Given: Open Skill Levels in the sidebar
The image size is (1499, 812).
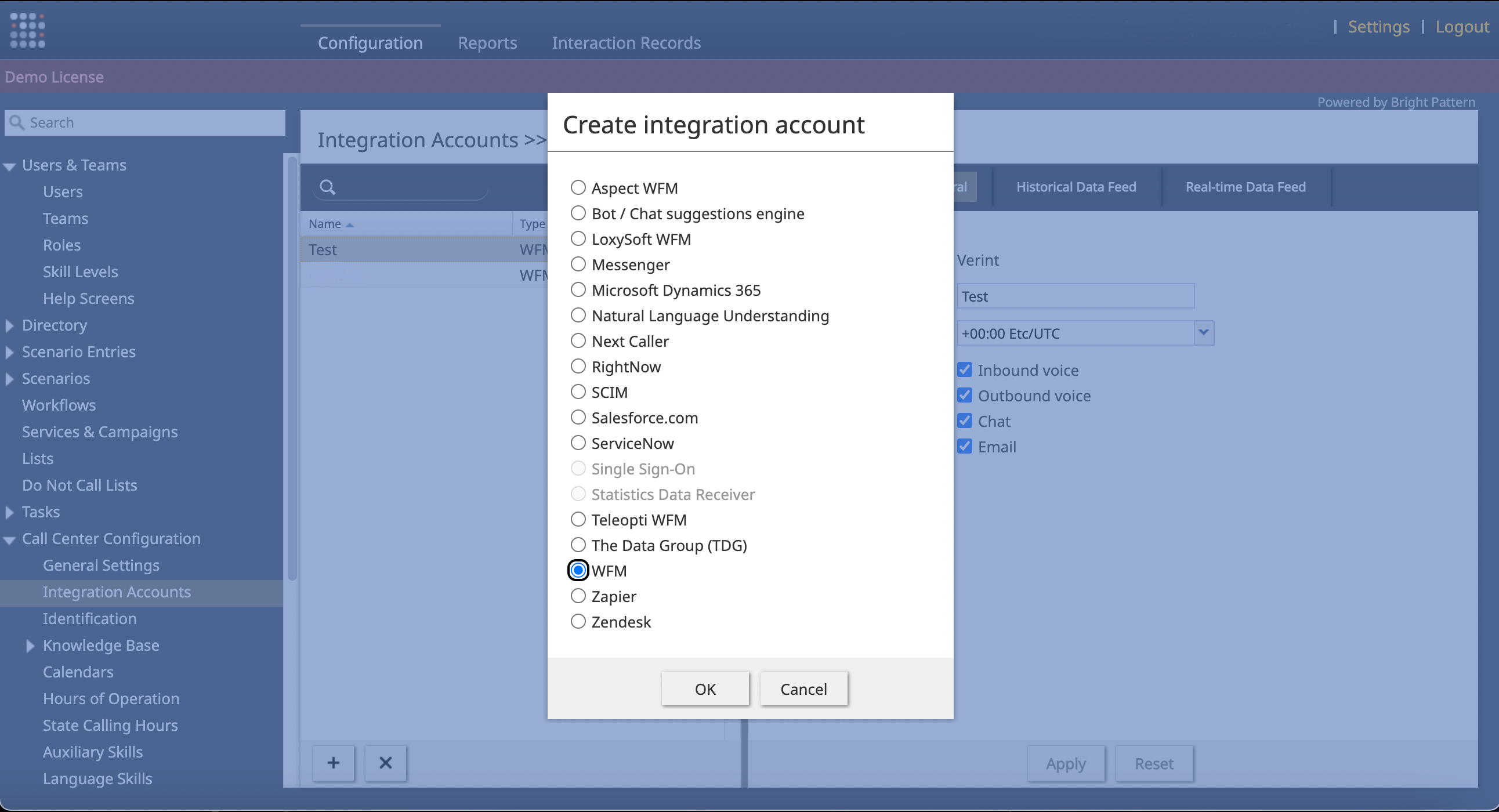Looking at the screenshot, I should coord(80,271).
